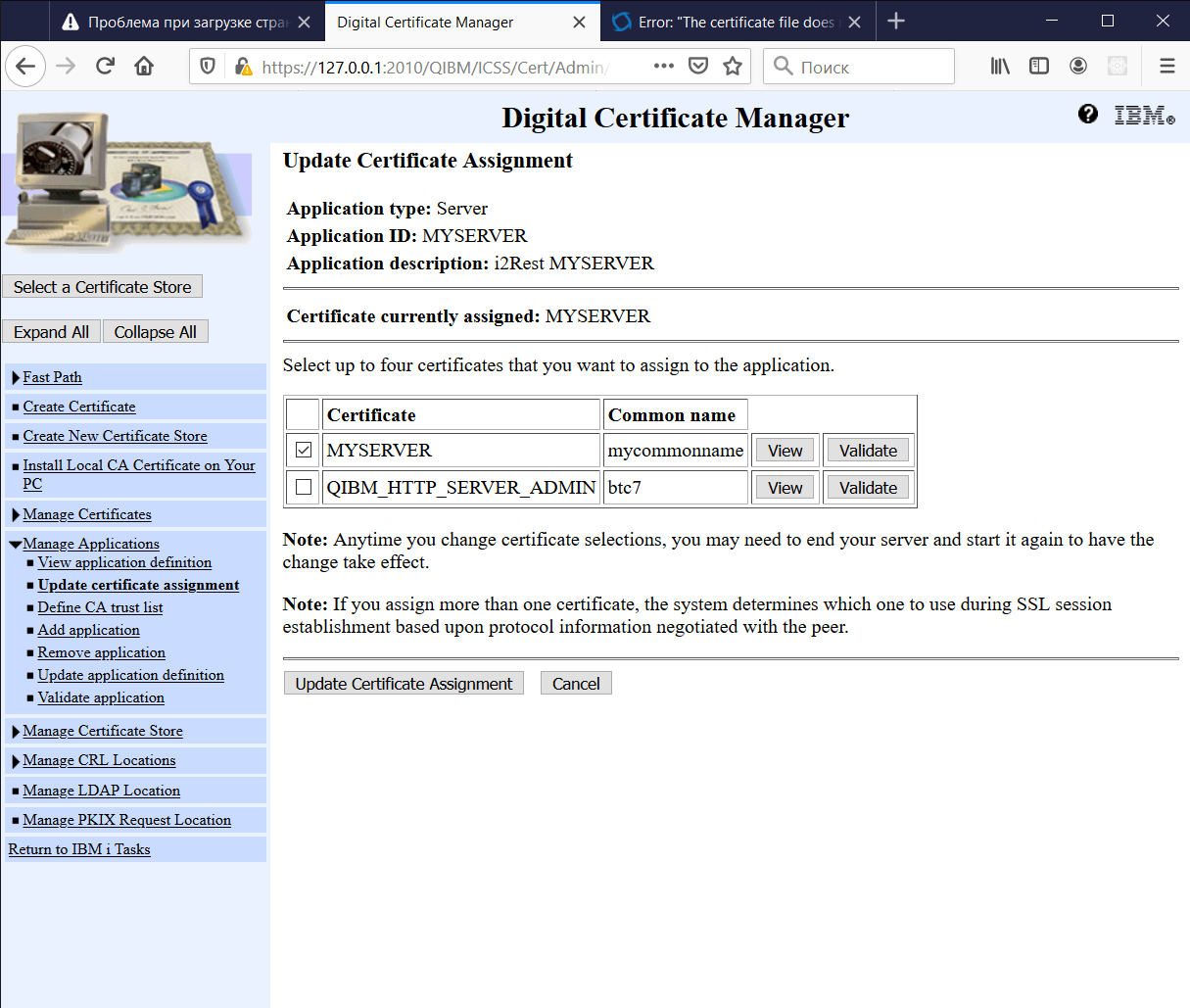Open Return to IBM i Tasks link
Screen dimensions: 1190x1008
pos(79,849)
